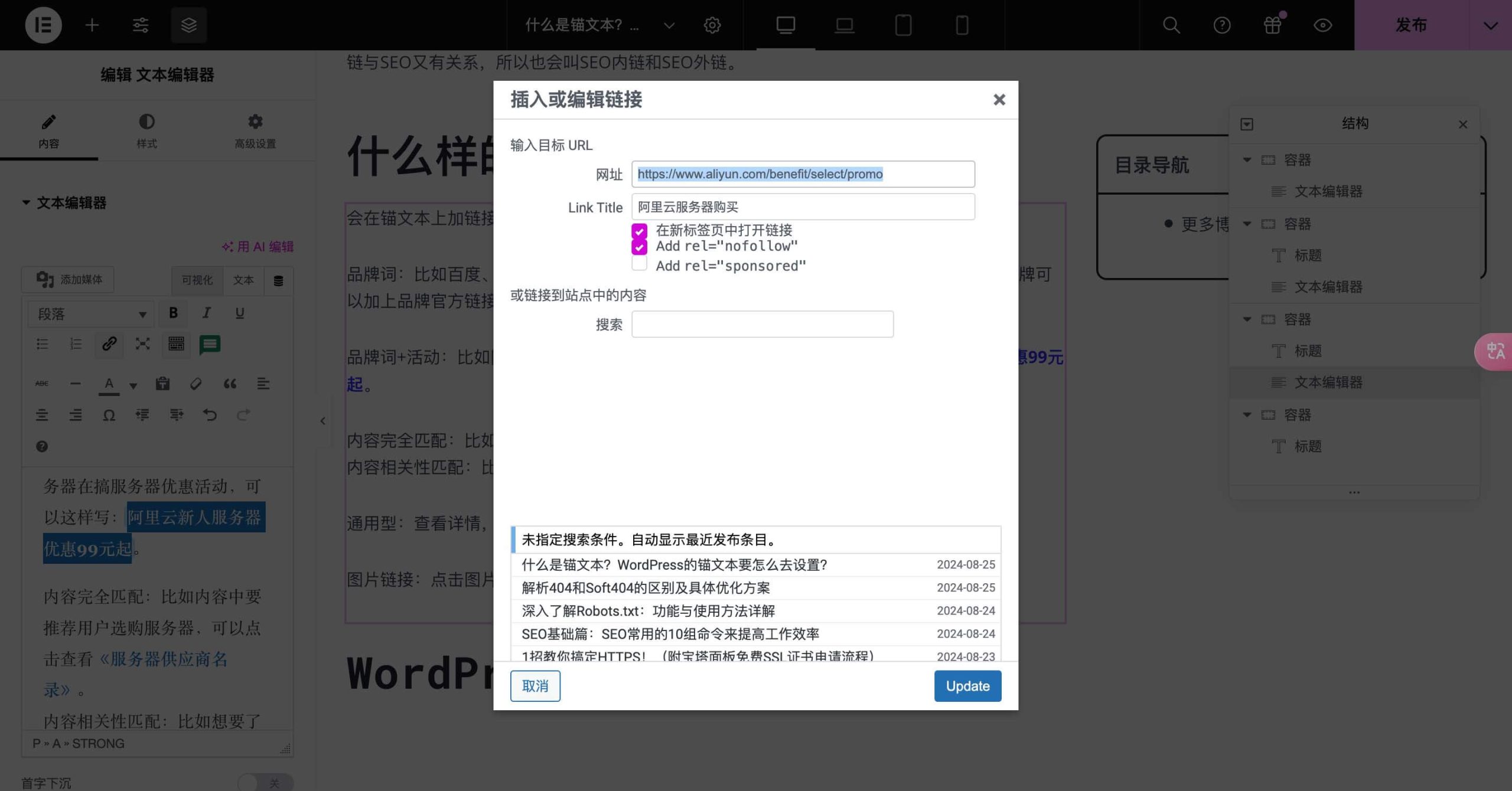Insert a horizontal line
The width and height of the screenshot is (1512, 791).
(75, 384)
